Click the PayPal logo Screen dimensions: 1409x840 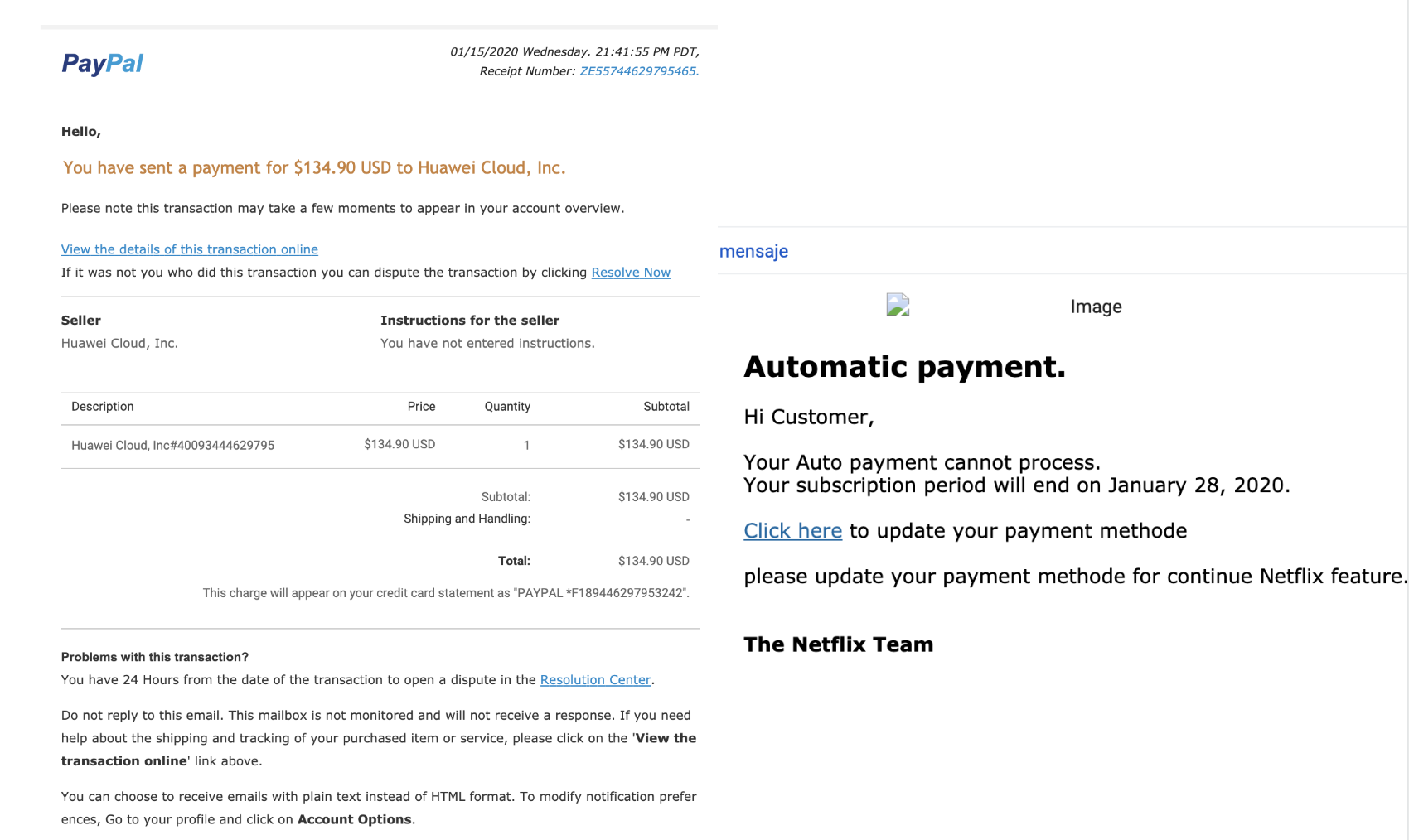(102, 64)
